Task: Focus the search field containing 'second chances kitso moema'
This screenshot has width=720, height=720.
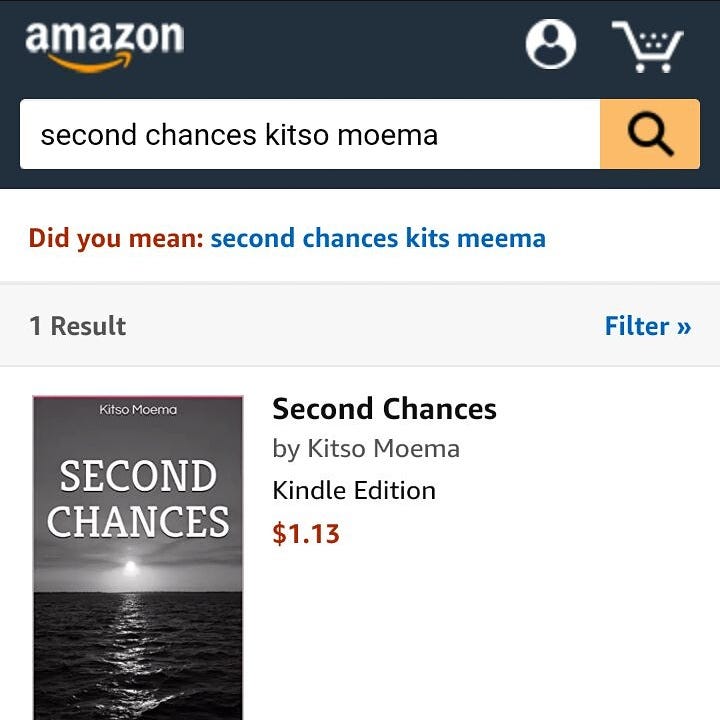Action: (x=310, y=135)
